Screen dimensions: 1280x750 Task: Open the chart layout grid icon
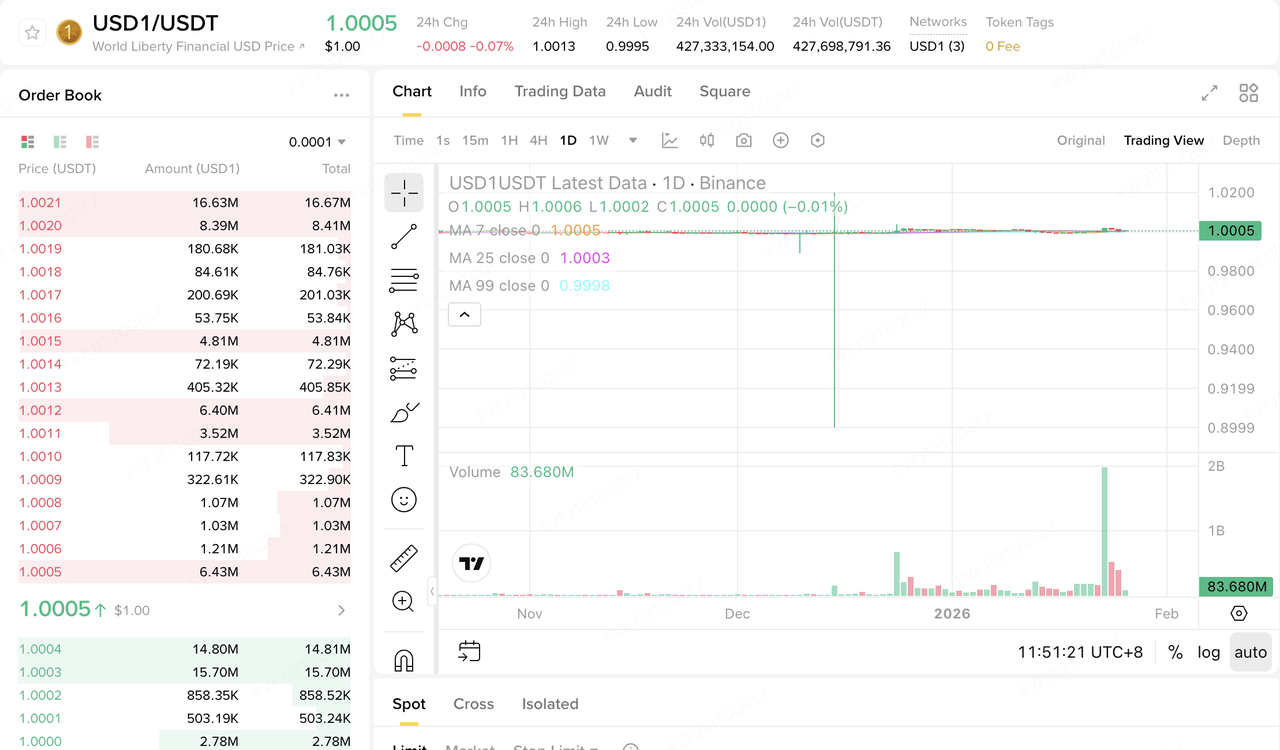(x=1248, y=93)
